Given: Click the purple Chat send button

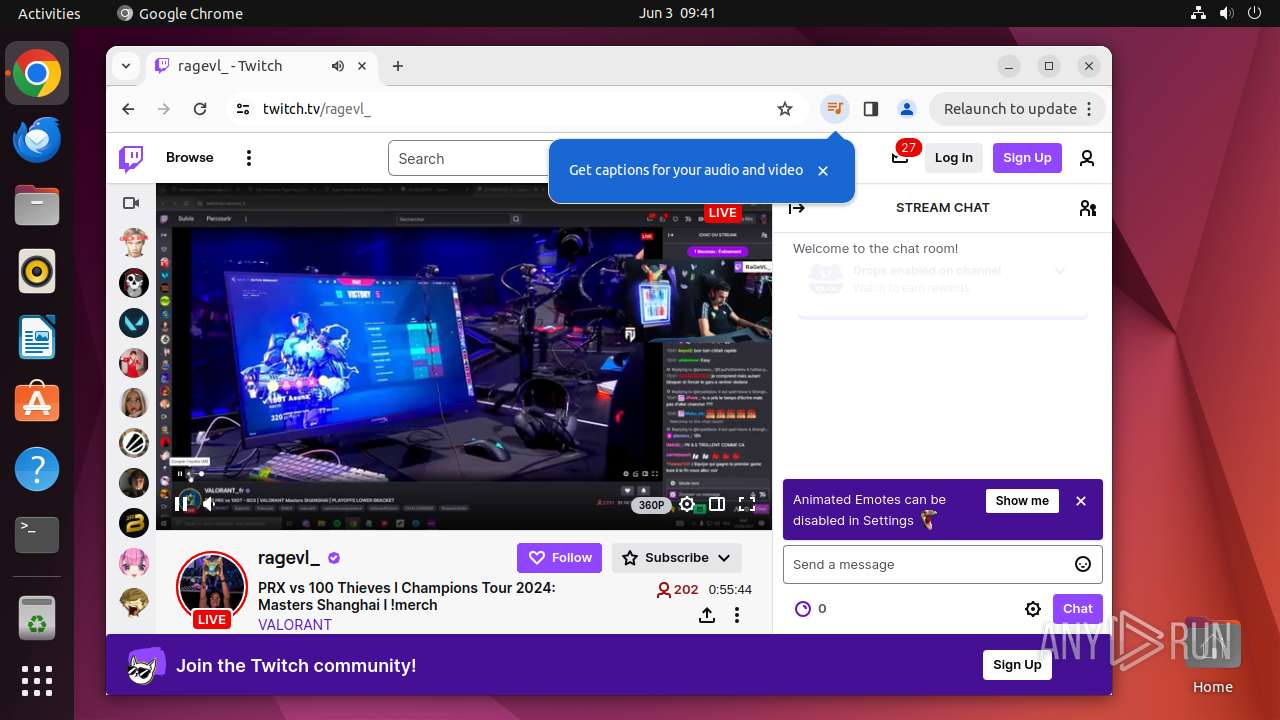Looking at the screenshot, I should click(x=1077, y=609).
